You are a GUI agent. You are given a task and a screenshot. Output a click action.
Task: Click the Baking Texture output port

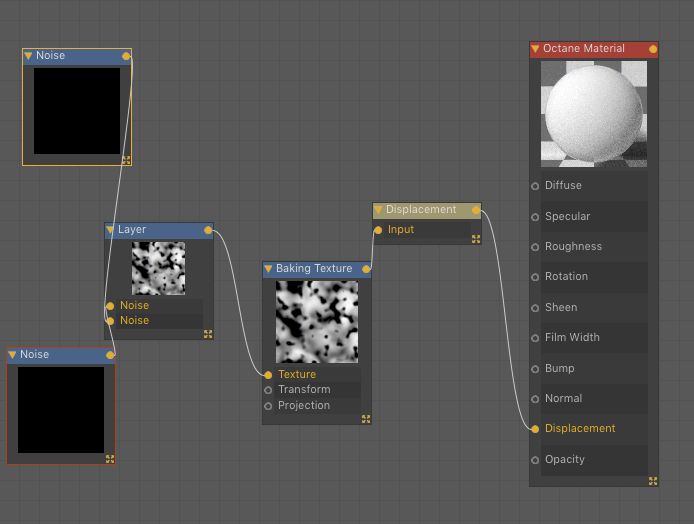point(366,269)
